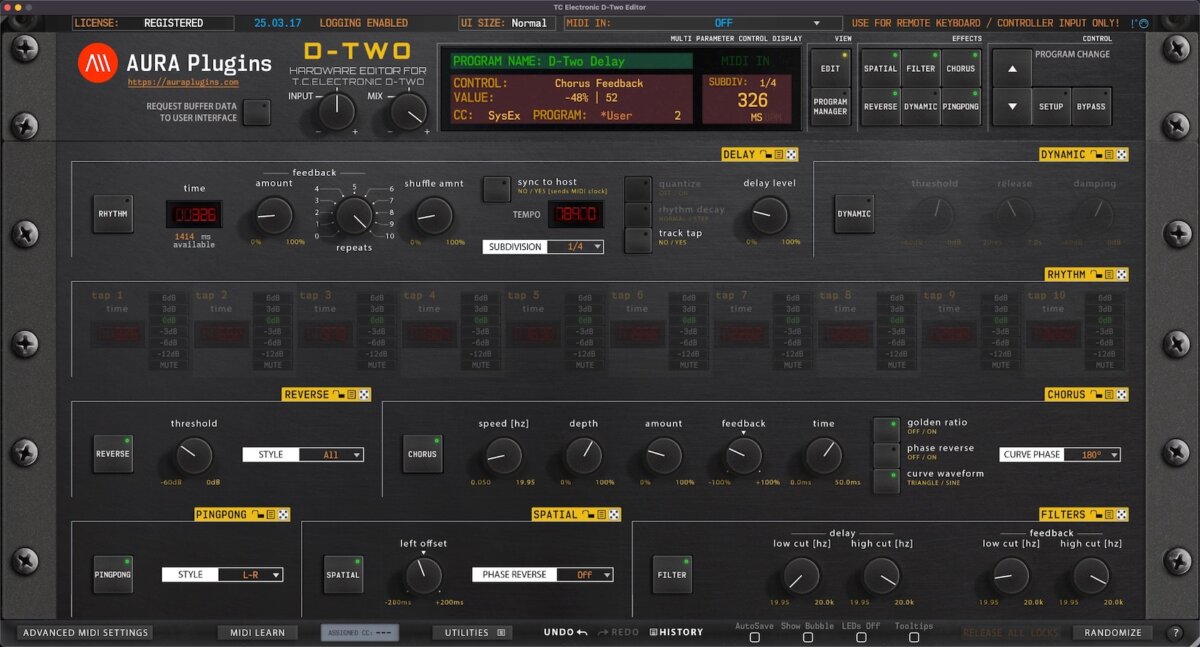Click the program change down arrow
This screenshot has width=1200, height=647.
[x=1012, y=107]
